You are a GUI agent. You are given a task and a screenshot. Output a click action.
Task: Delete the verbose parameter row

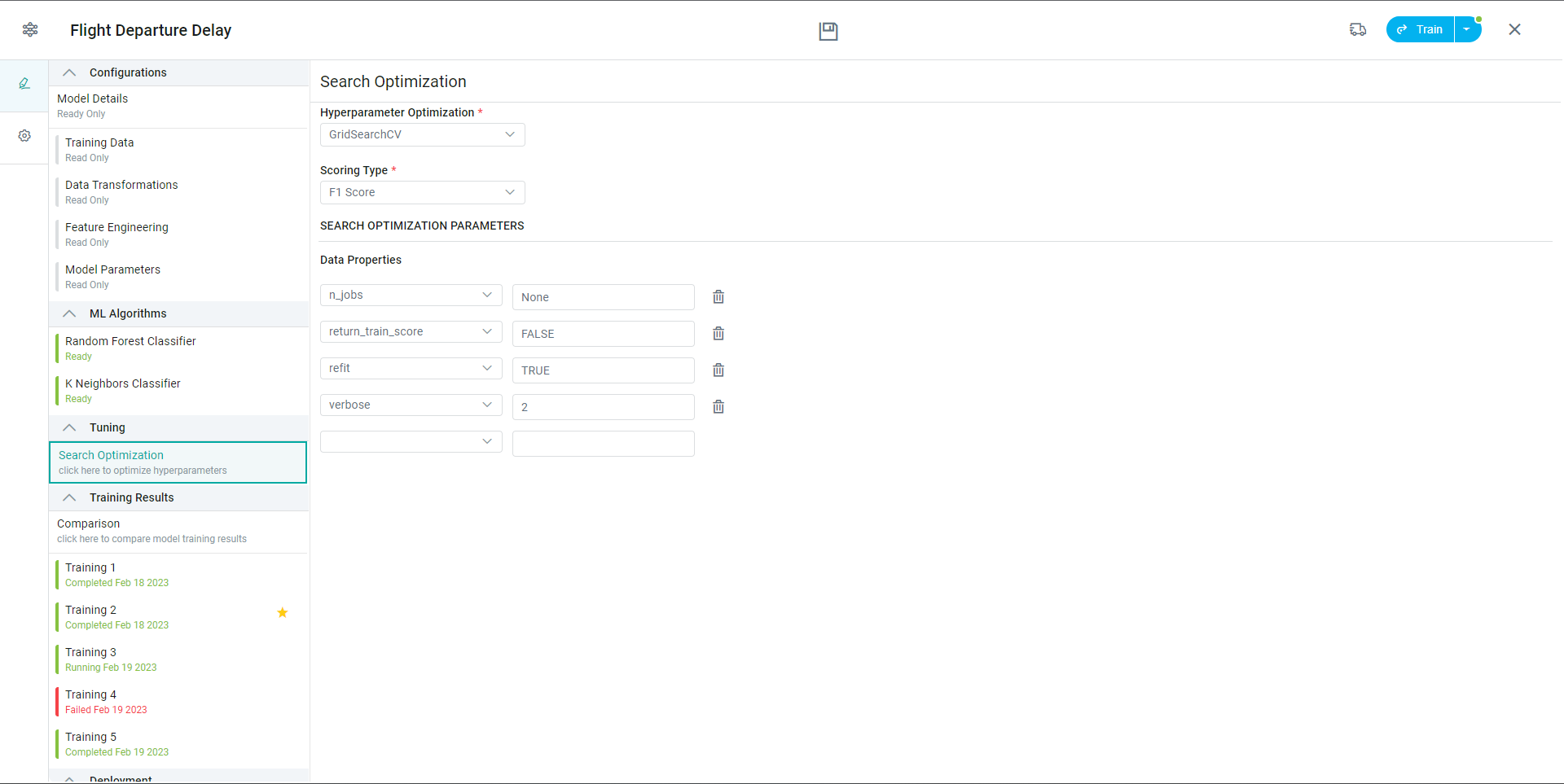(718, 407)
